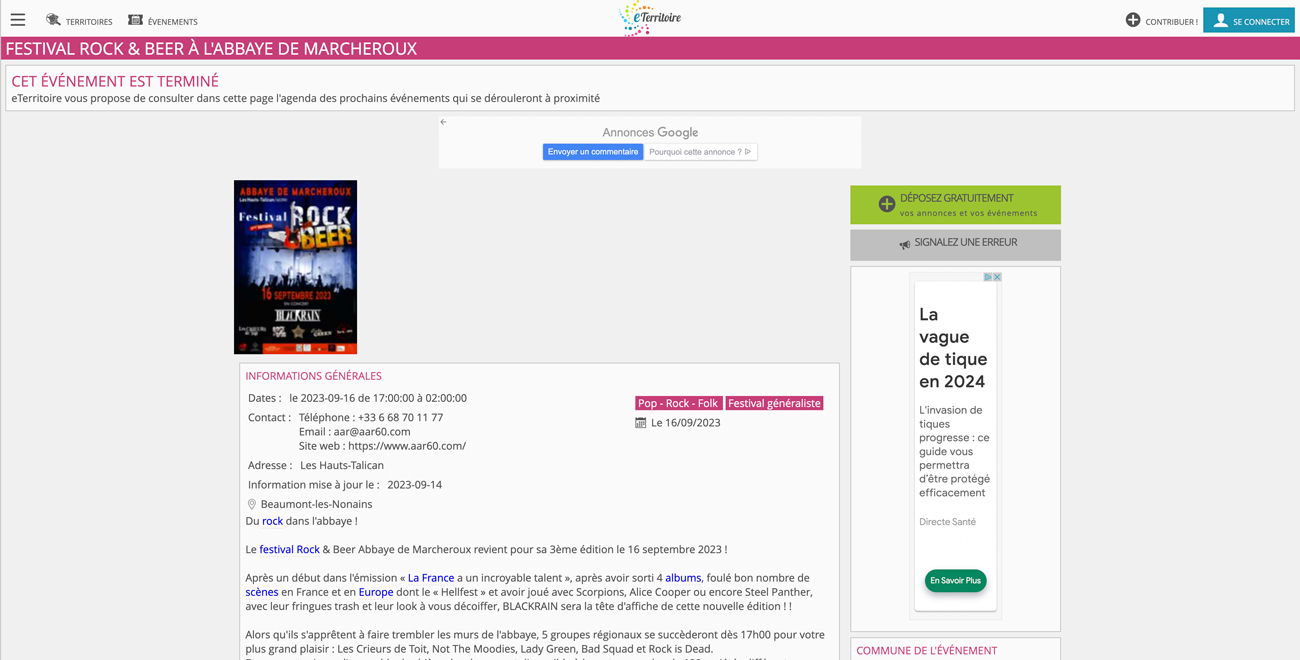Close the tick ad with X icon

[x=997, y=277]
